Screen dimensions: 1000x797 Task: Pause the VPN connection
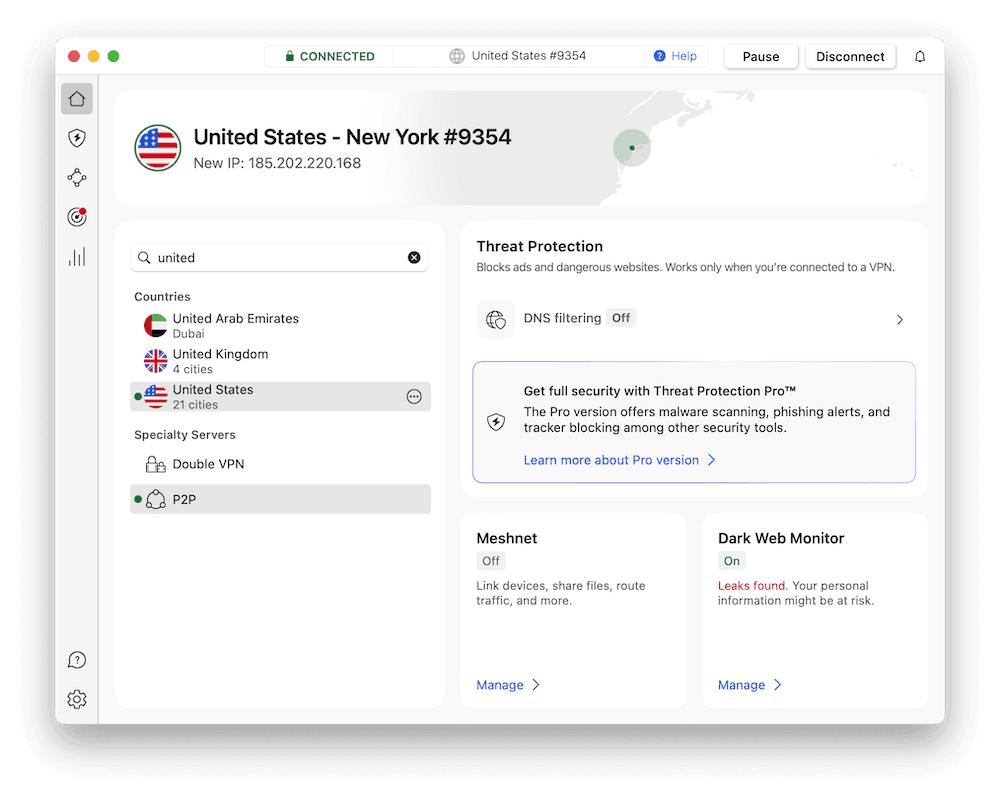point(761,57)
